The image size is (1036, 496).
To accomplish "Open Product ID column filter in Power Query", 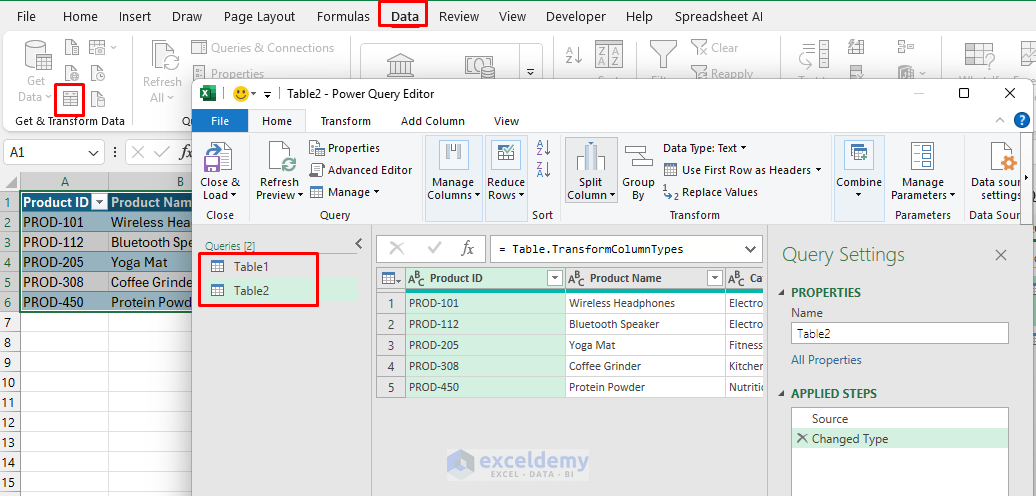I will click(x=556, y=279).
